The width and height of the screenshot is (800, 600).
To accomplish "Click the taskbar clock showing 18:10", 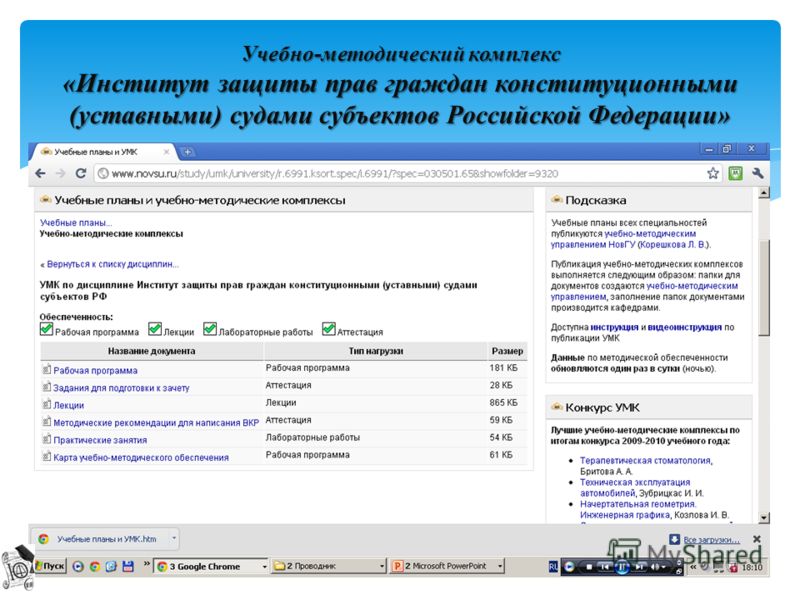I will click(x=752, y=567).
